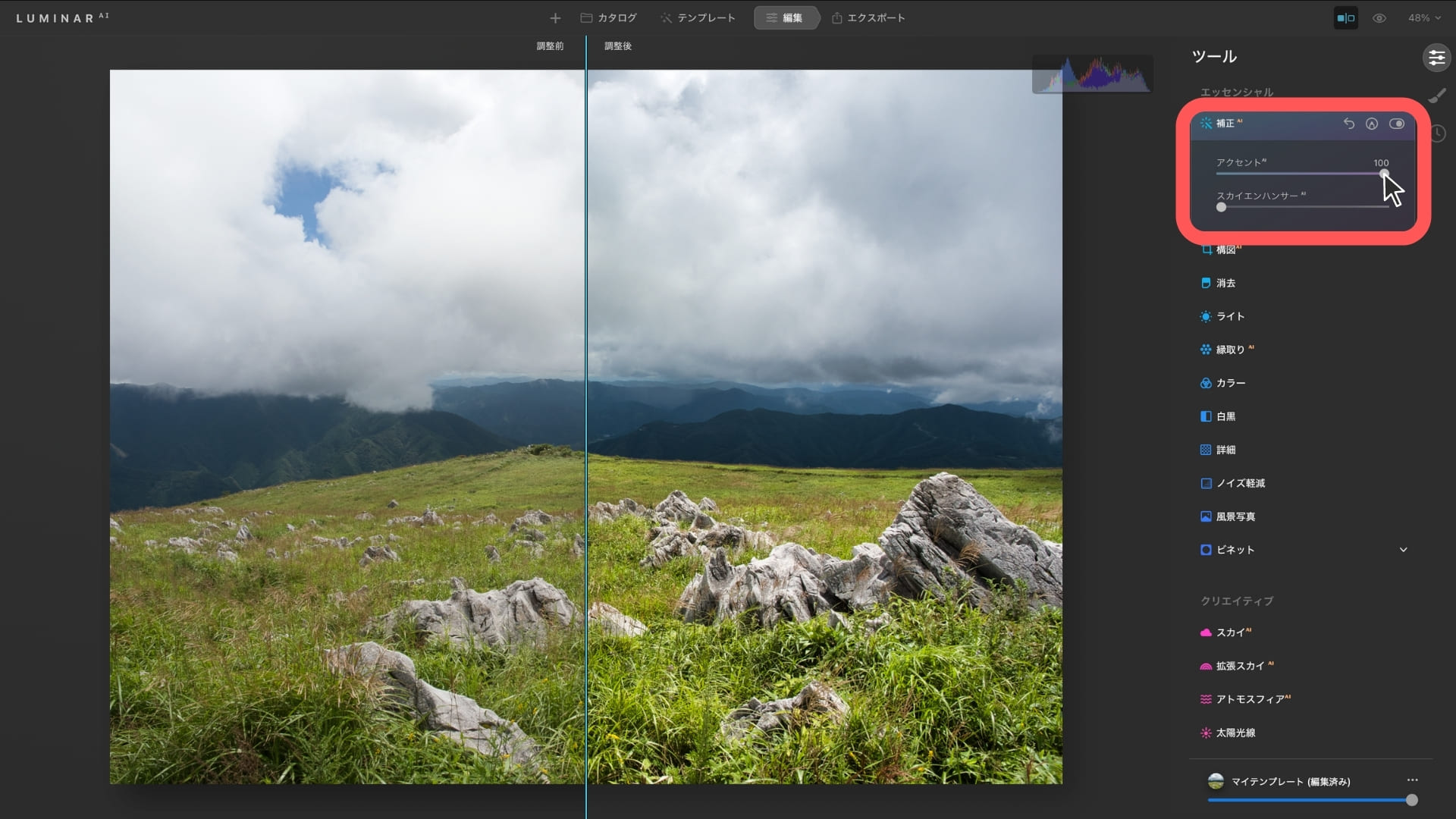Click the eye preview icon in top bar
The height and width of the screenshot is (819, 1456).
click(x=1379, y=18)
